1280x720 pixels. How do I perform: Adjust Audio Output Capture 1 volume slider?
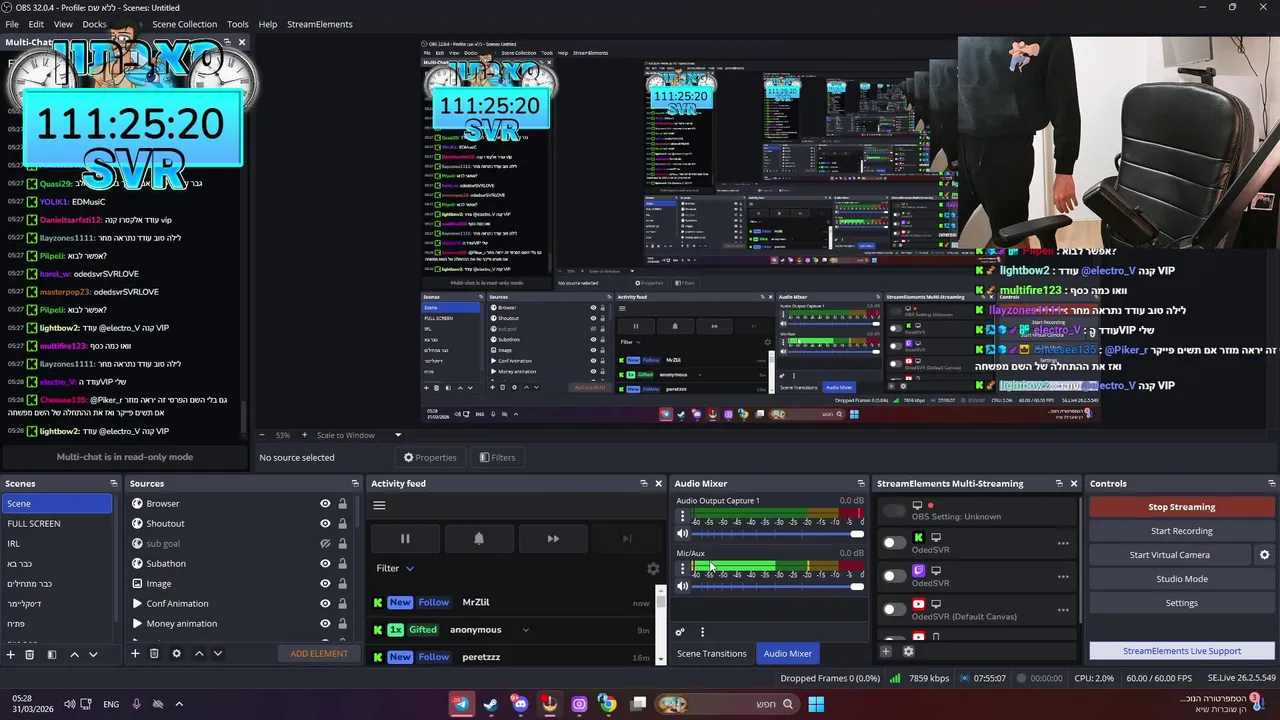[x=777, y=534]
